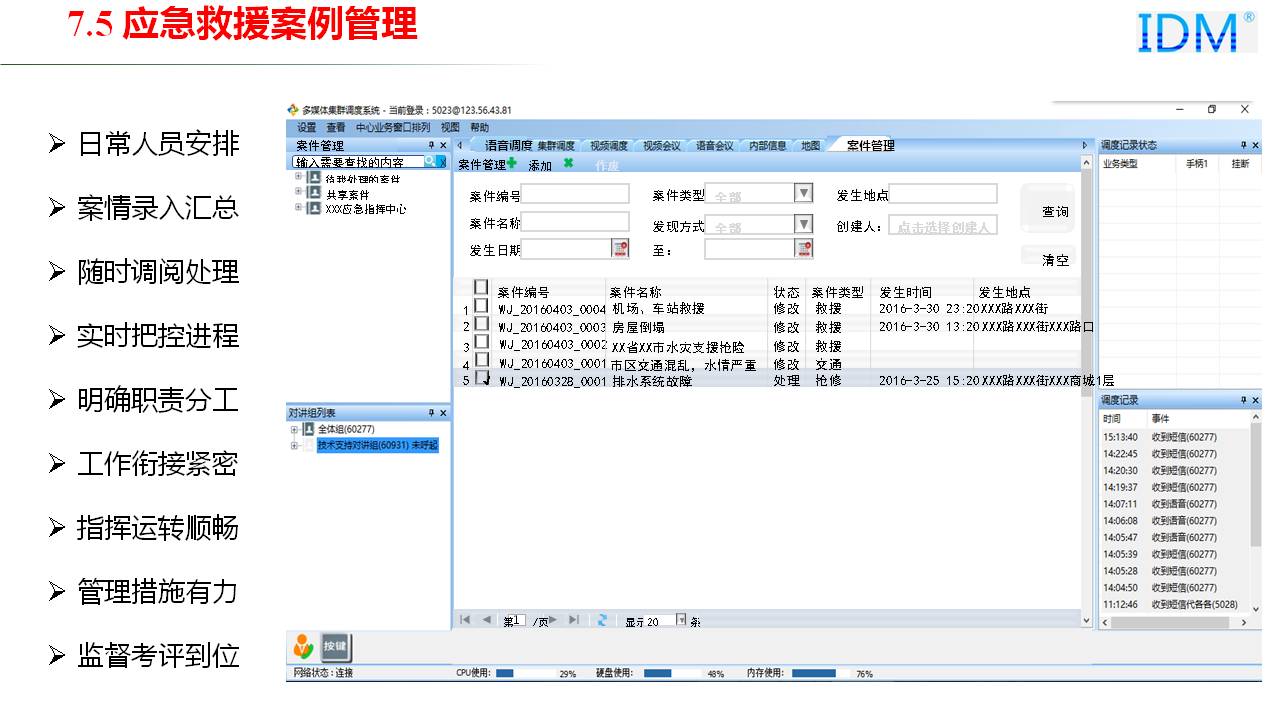Open the calendar picker for the 至 end date
Image resolution: width=1280 pixels, height=720 pixels.
(804, 249)
